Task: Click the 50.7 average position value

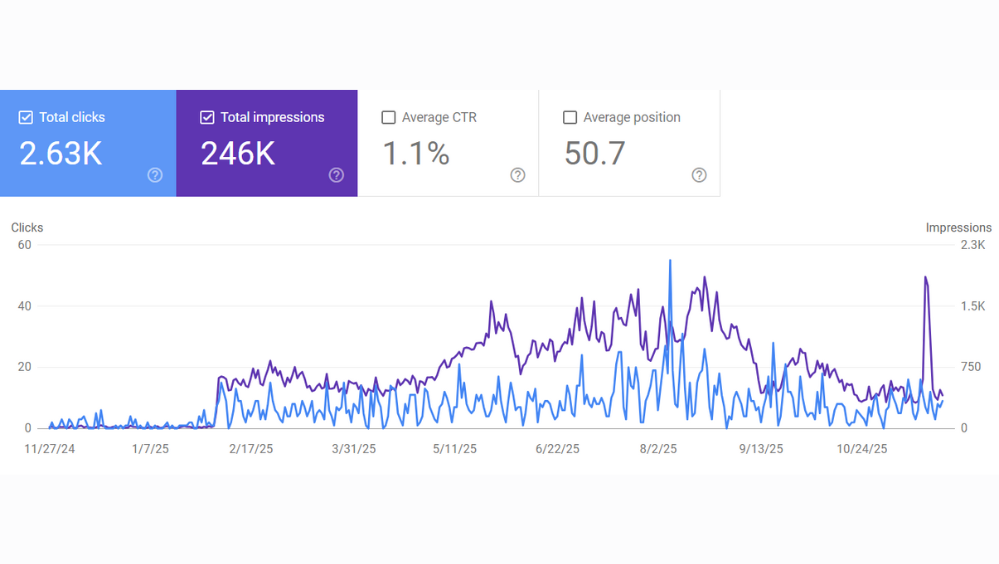Action: (x=595, y=153)
